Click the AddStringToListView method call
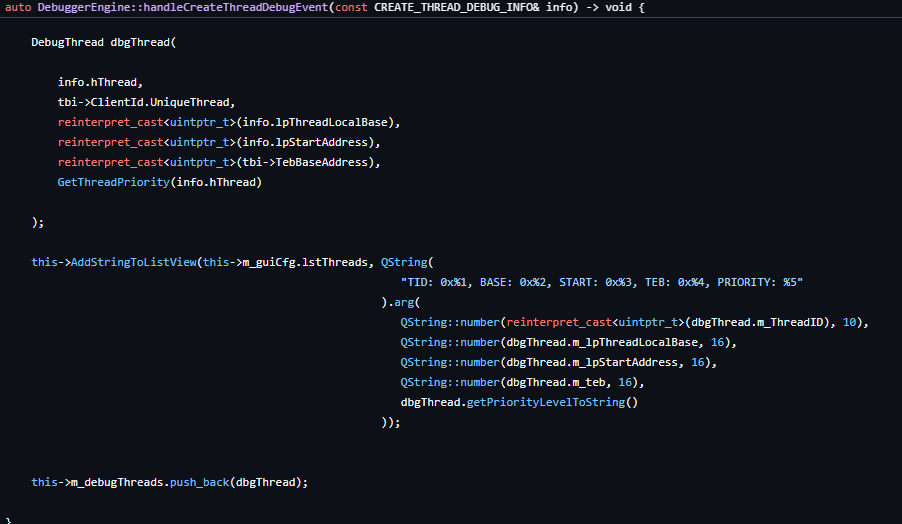This screenshot has width=902, height=524. [x=133, y=262]
